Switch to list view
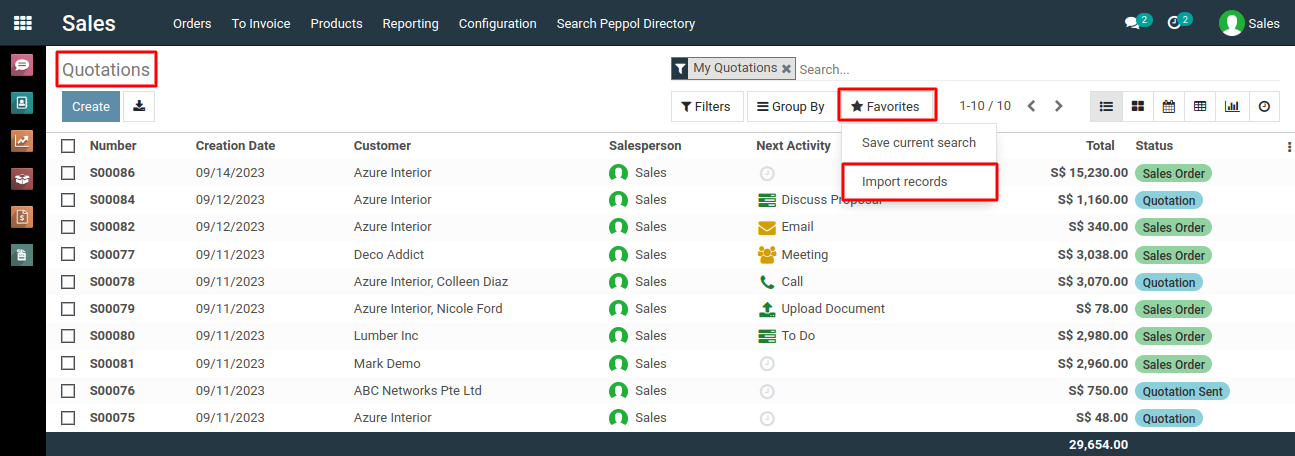 (x=1106, y=106)
